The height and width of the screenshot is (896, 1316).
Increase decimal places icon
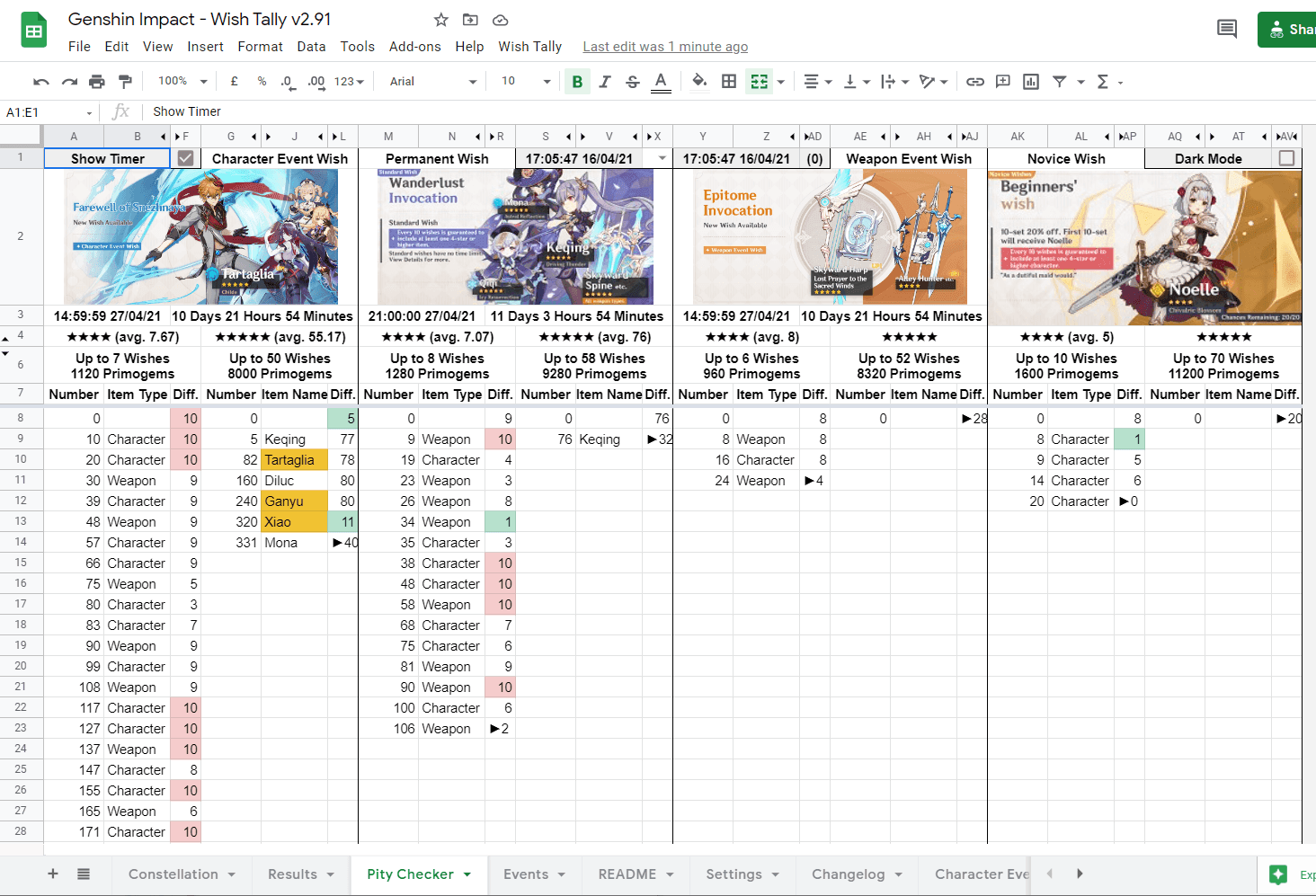click(316, 82)
